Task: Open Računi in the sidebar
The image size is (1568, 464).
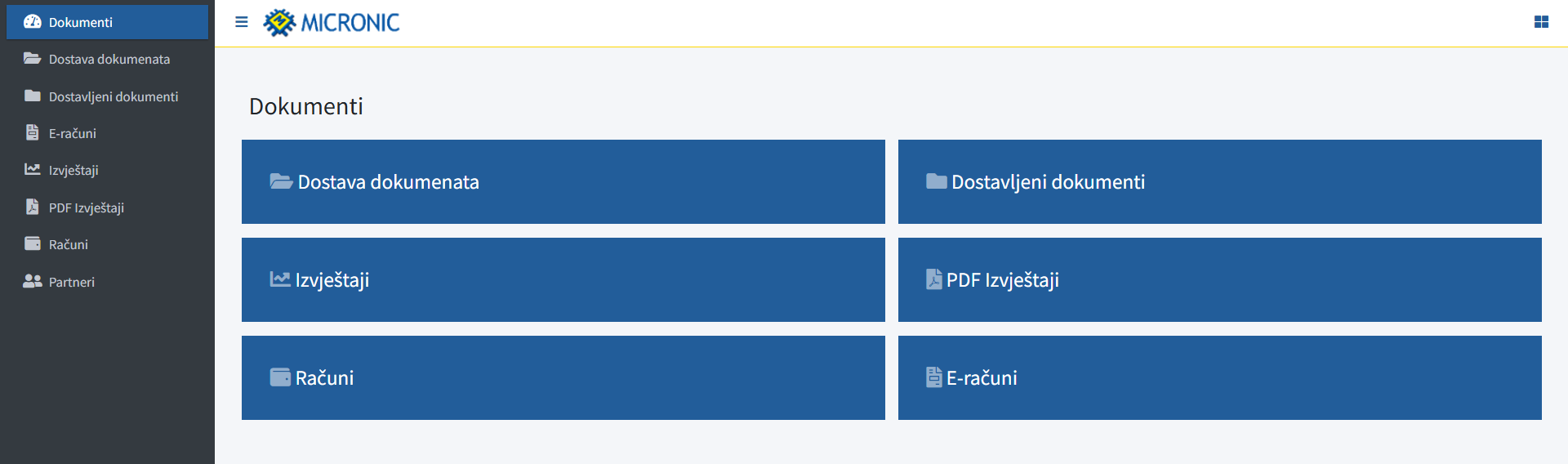Action: tap(68, 244)
